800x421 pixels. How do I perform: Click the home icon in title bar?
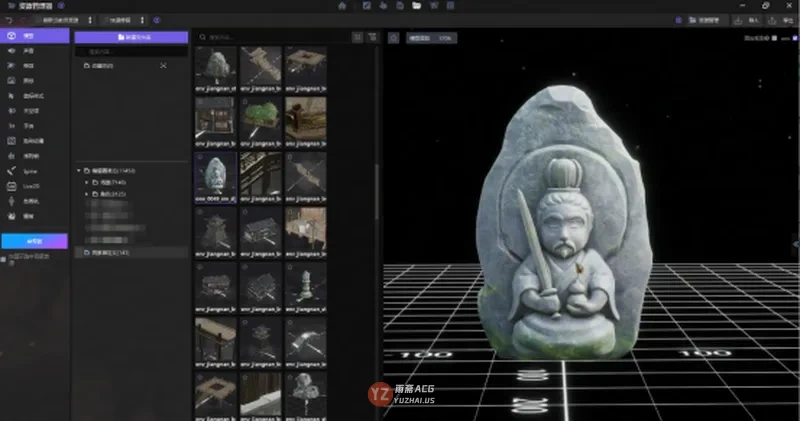(342, 6)
